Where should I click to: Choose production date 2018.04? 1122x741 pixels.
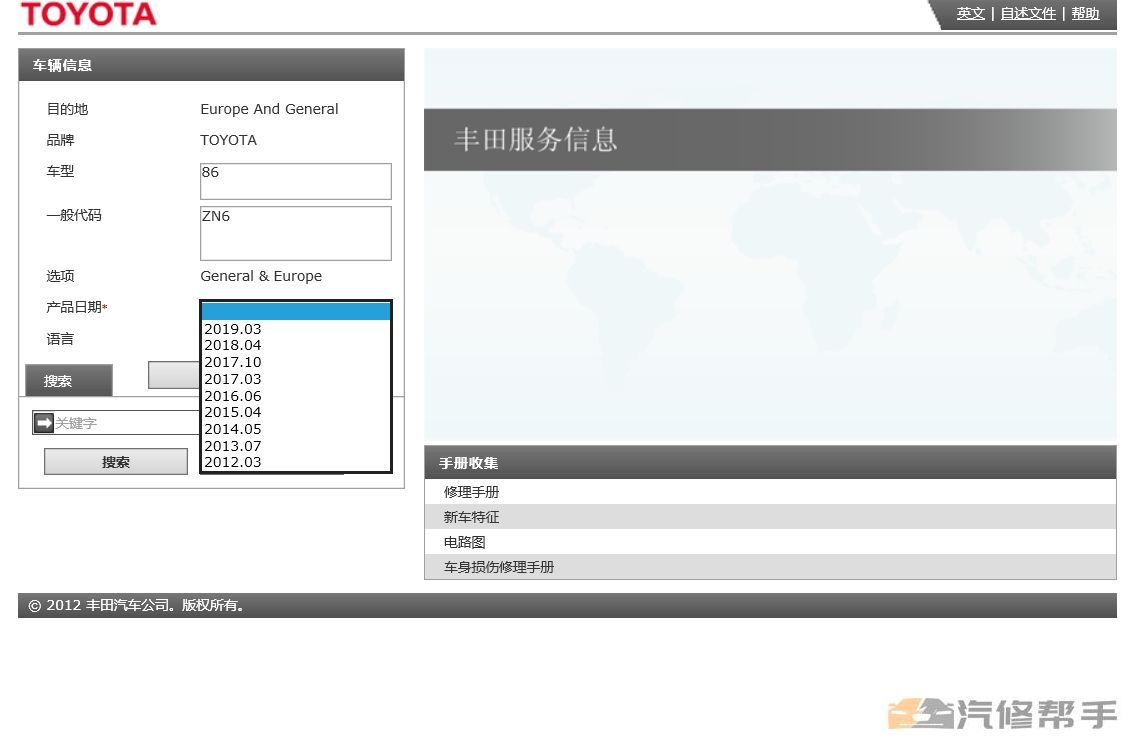[x=296, y=345]
